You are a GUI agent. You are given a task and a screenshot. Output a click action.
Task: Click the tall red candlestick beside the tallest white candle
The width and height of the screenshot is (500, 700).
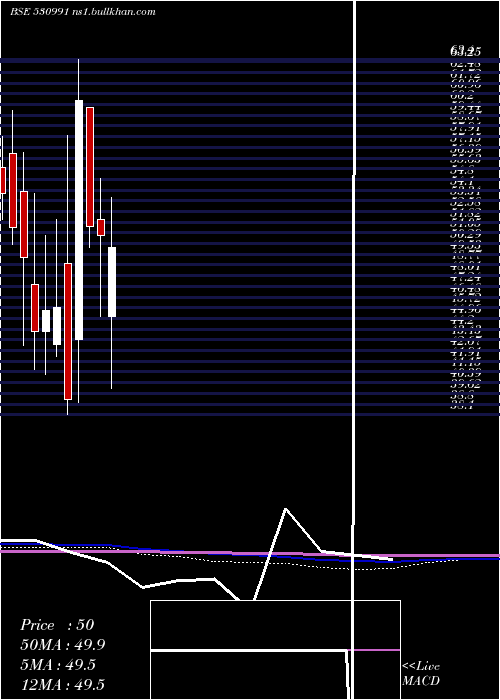[x=90, y=167]
